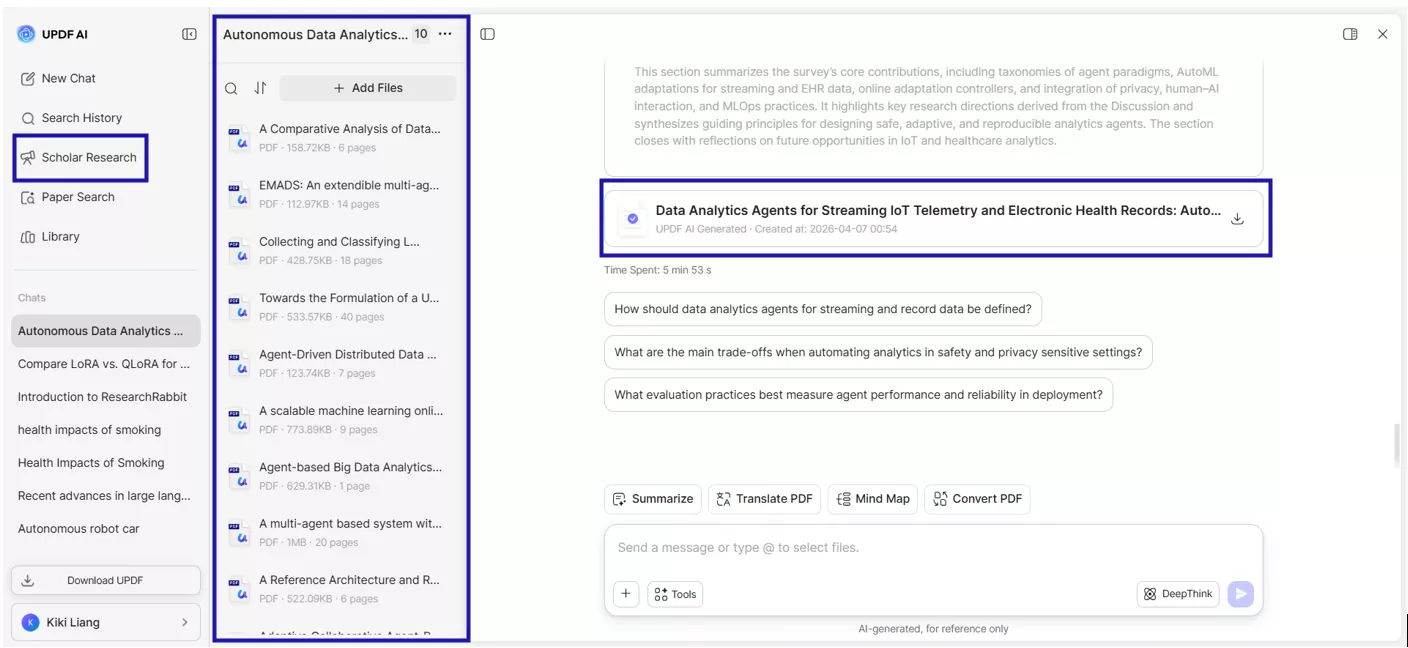Click the Mind Map button

pos(873,499)
